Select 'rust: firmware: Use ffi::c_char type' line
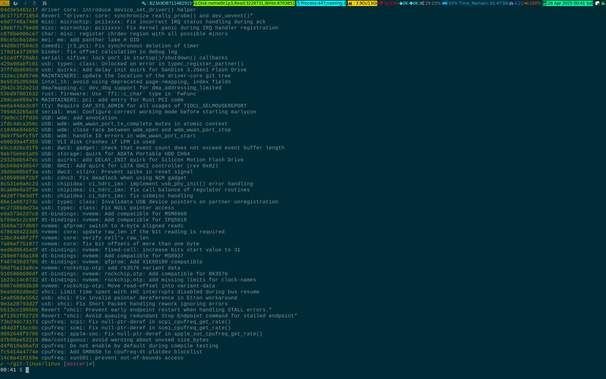 click(x=98, y=93)
